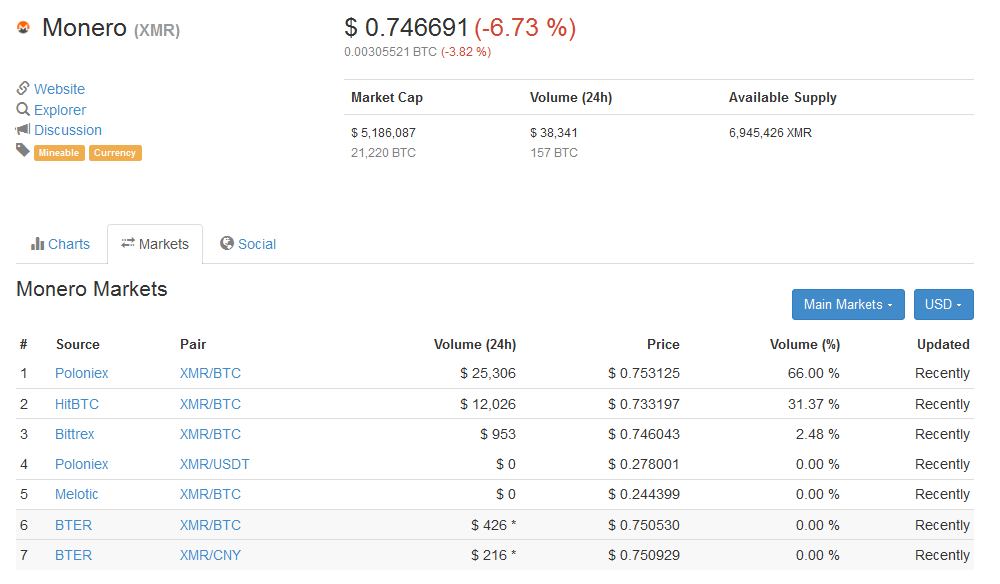This screenshot has width=1000, height=584.
Task: Open Melotic XMR/BTC pair link
Action: (210, 494)
